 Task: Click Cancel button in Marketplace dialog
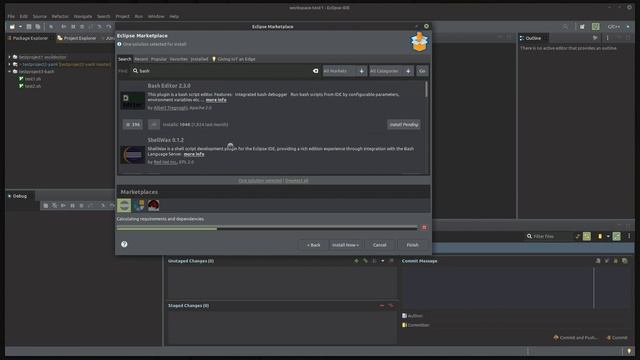pyautogui.click(x=380, y=245)
